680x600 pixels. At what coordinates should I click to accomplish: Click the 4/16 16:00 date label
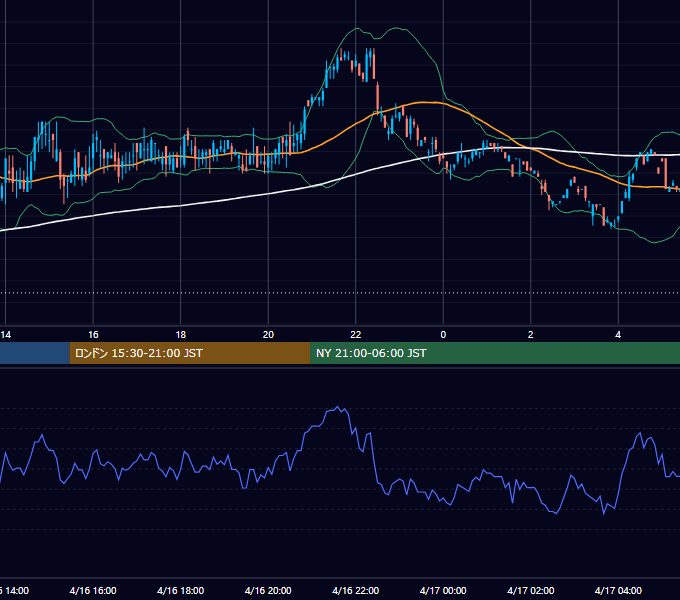[93, 590]
